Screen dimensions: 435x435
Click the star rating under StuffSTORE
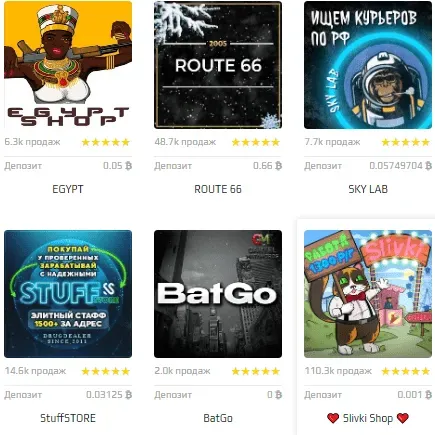[106, 371]
